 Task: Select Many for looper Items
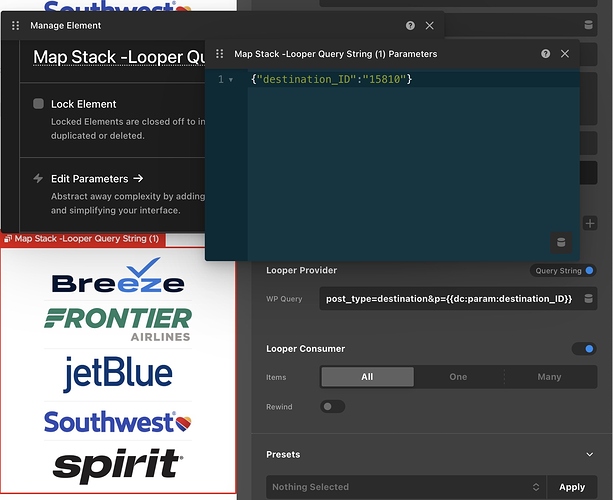coord(549,377)
